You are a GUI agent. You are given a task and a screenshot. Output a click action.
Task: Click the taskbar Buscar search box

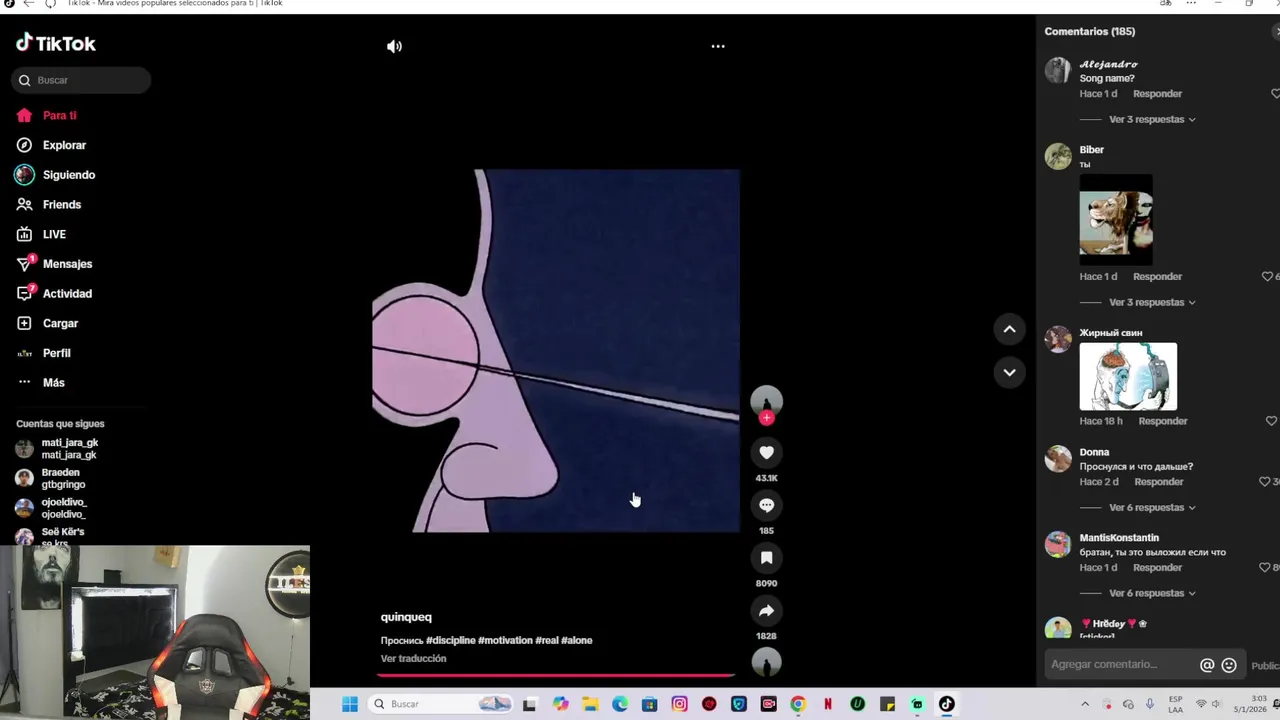(x=441, y=704)
